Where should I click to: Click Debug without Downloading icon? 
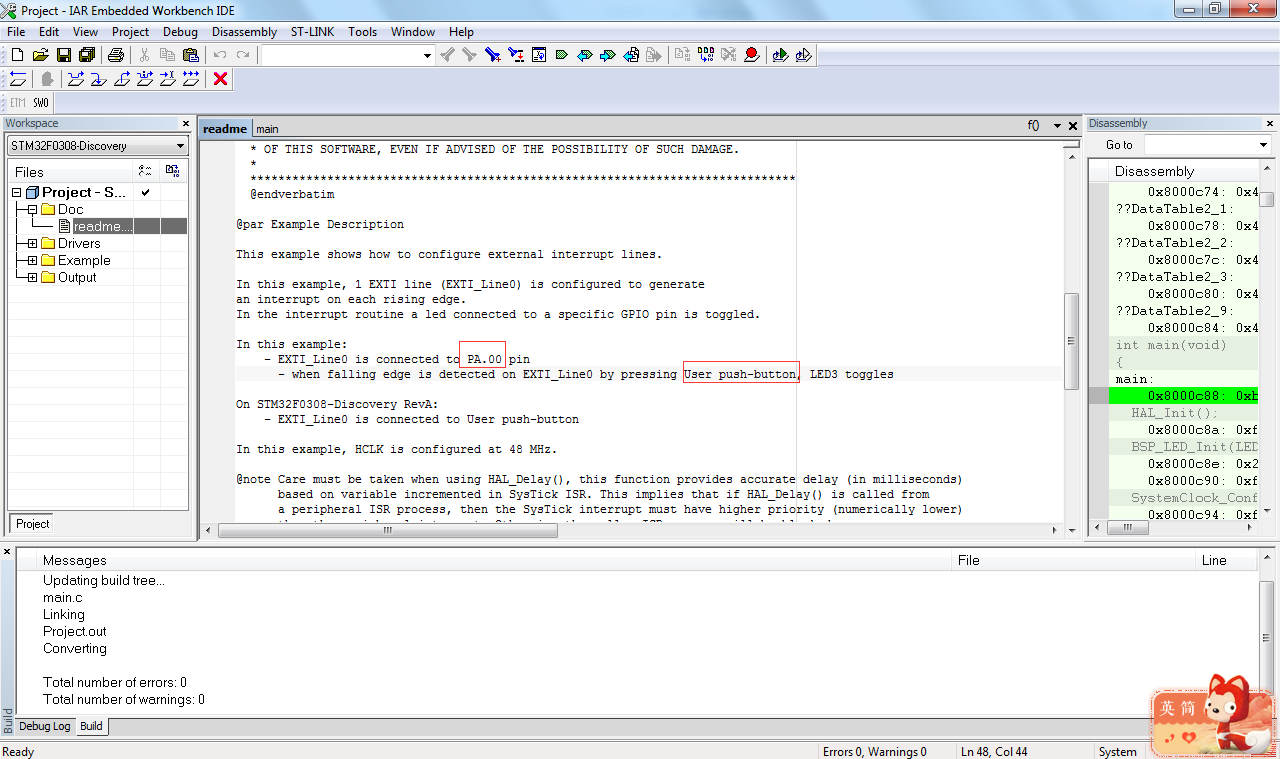(x=803, y=55)
